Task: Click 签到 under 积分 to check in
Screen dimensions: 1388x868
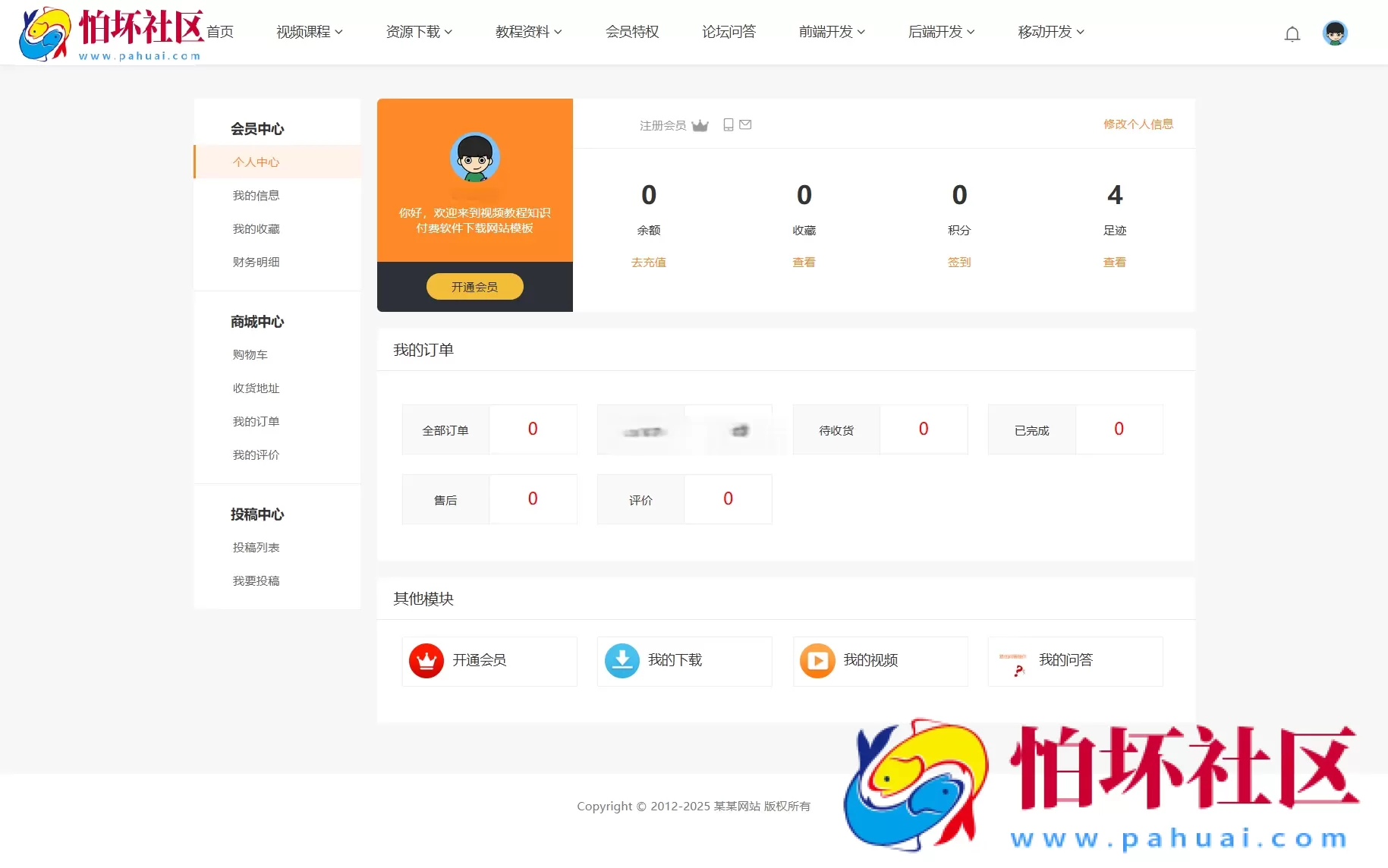Action: coord(959,262)
